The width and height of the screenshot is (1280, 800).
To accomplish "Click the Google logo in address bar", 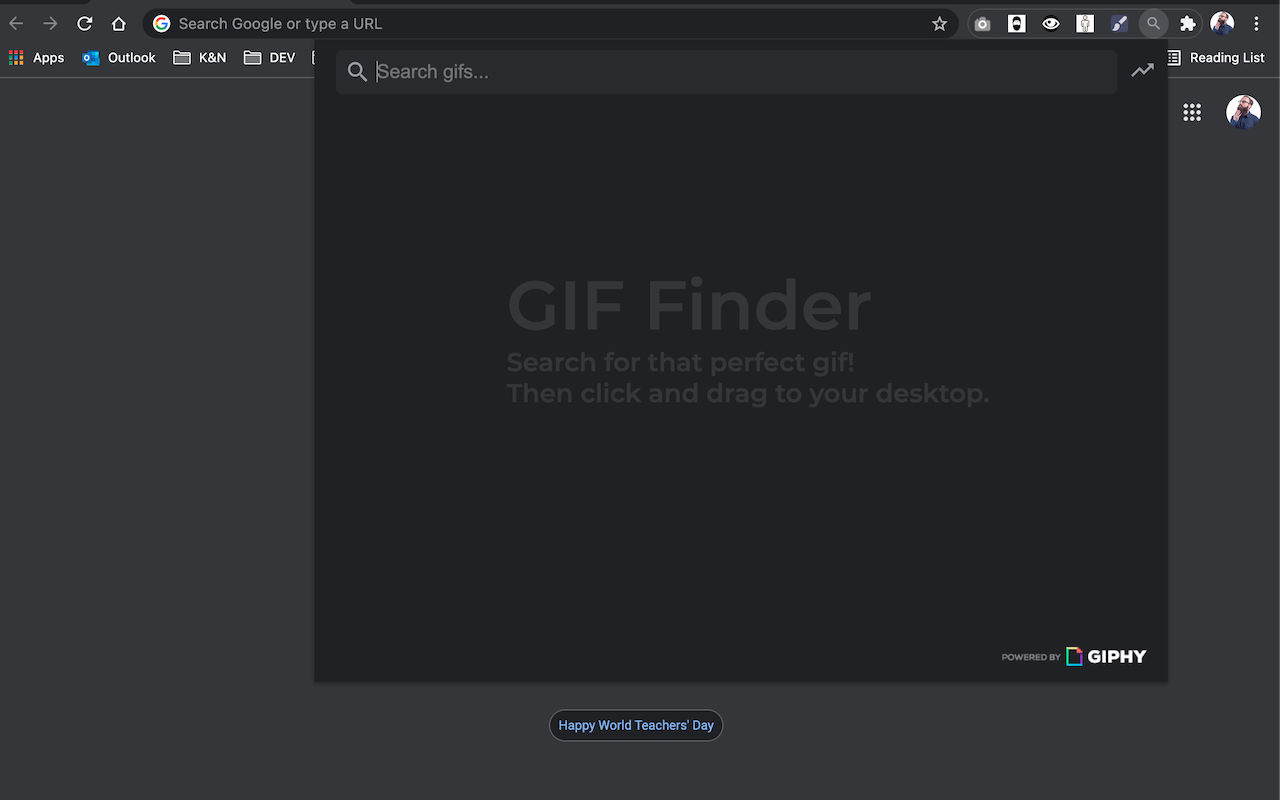I will 161,23.
